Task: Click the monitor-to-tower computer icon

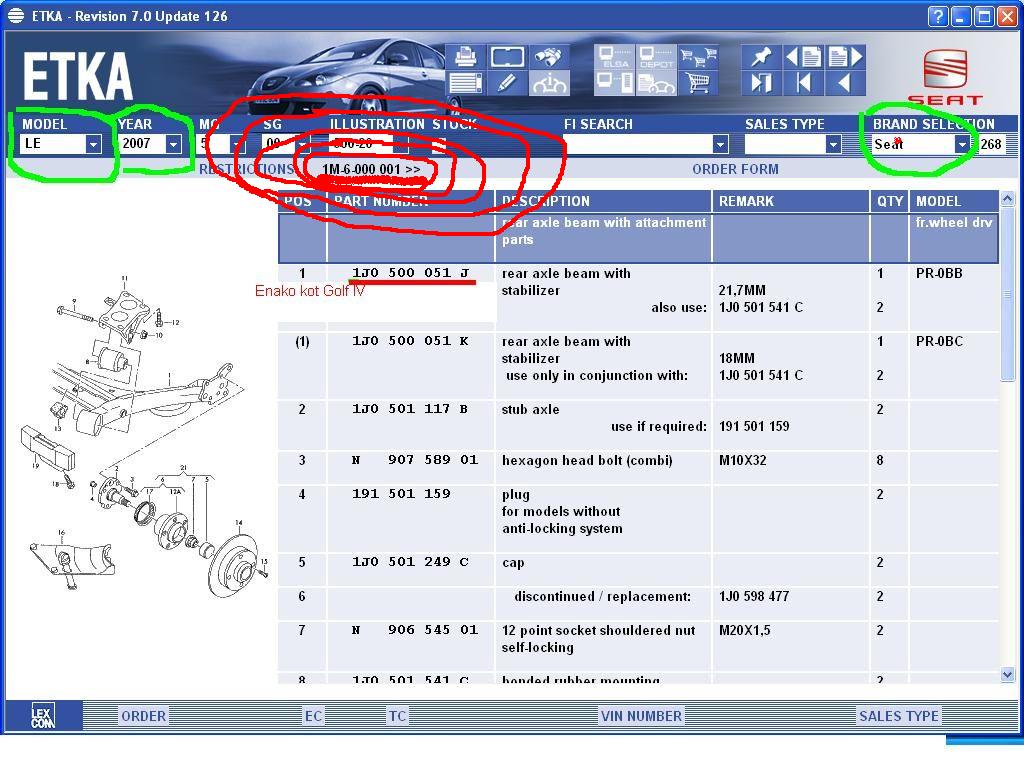Action: (614, 84)
